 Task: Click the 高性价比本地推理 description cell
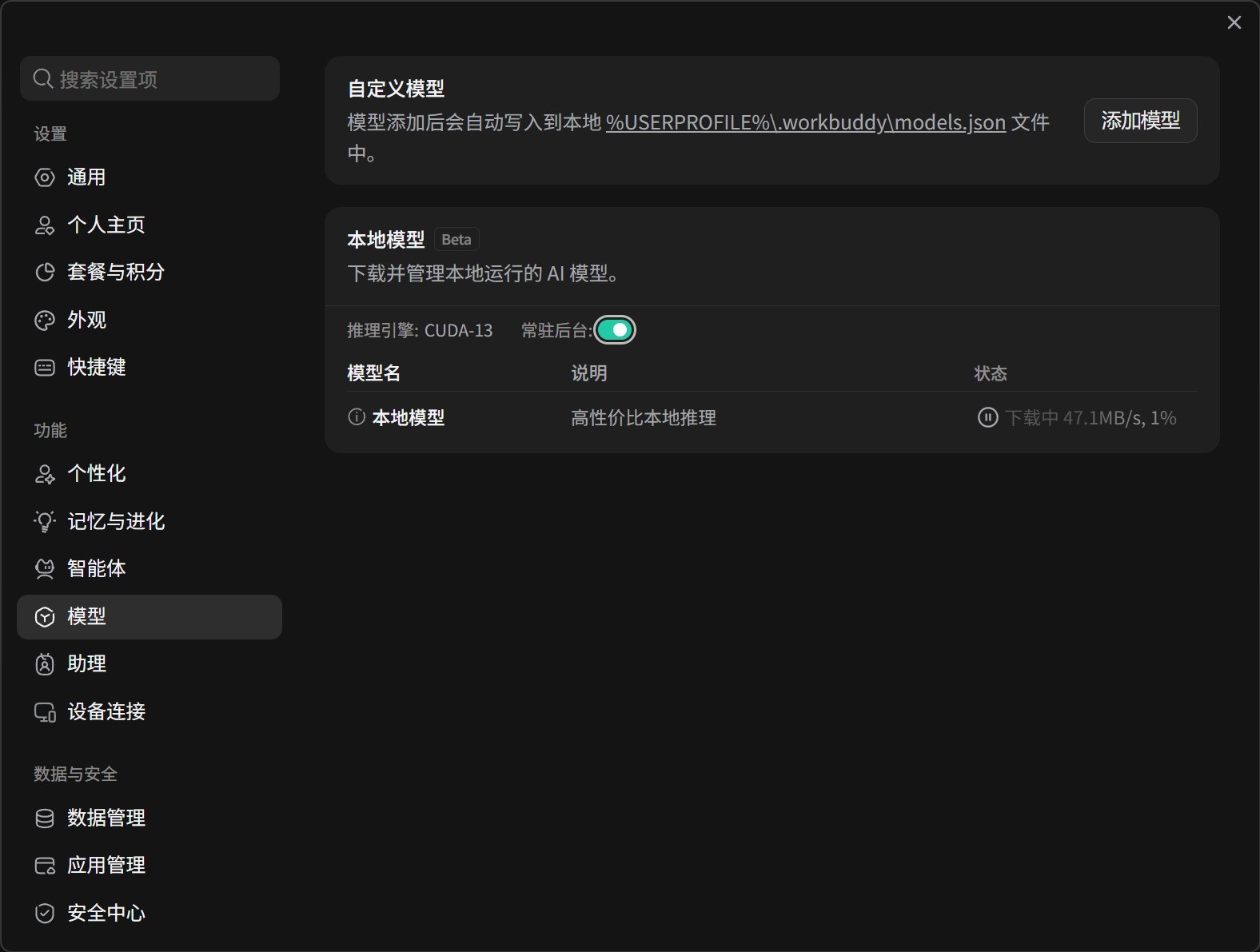644,418
